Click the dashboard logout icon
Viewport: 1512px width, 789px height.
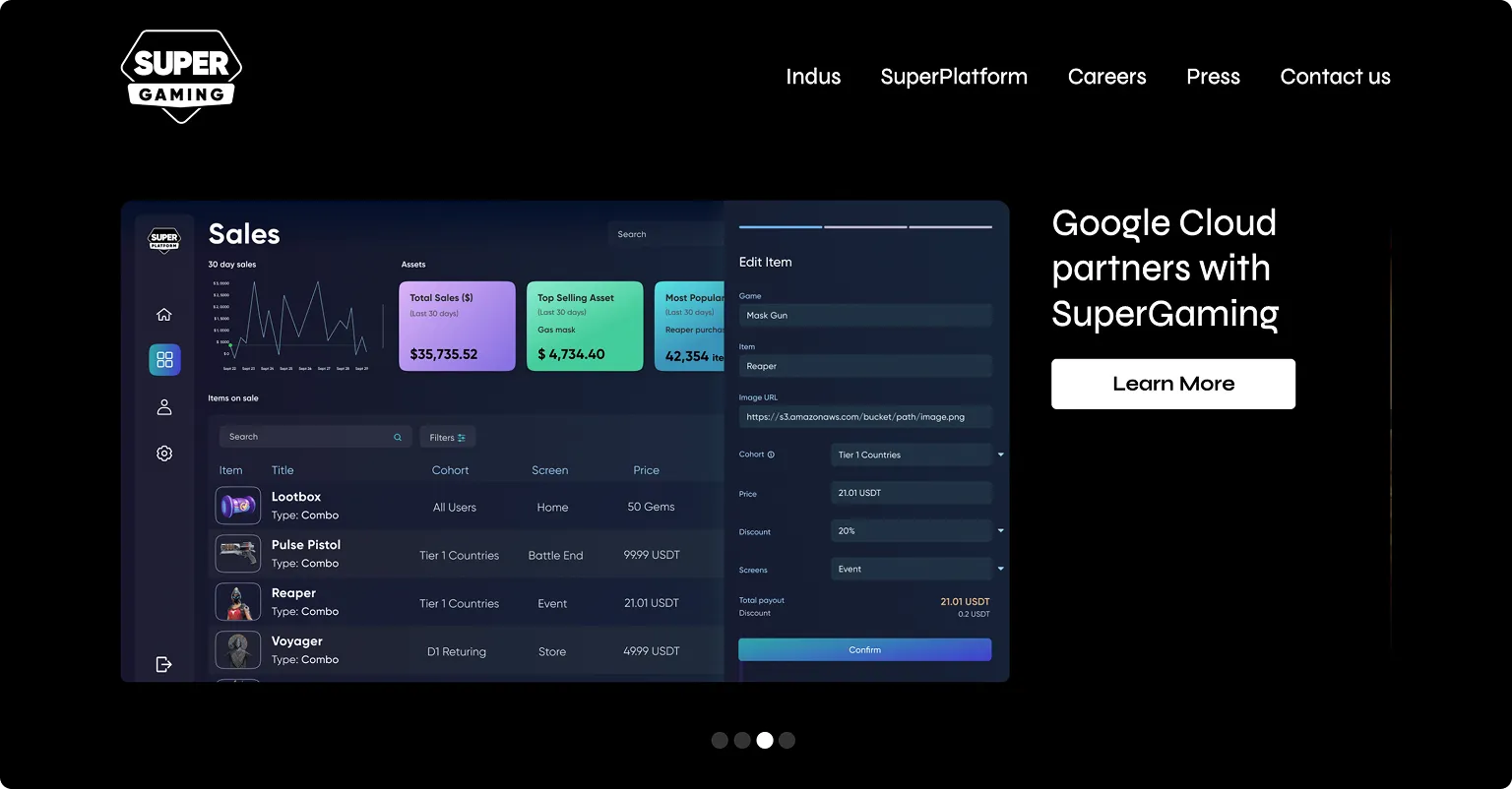tap(164, 665)
